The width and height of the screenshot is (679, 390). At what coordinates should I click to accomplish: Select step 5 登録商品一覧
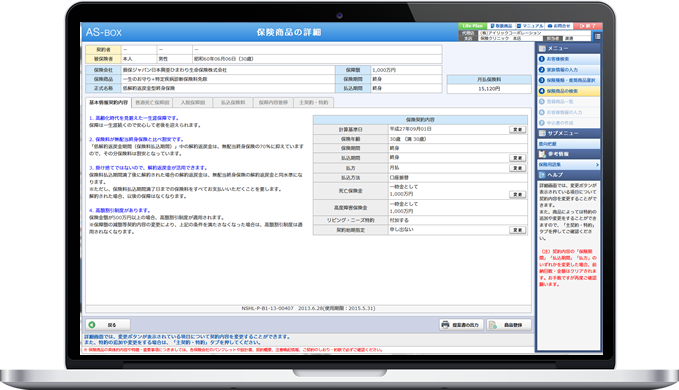tap(569, 101)
